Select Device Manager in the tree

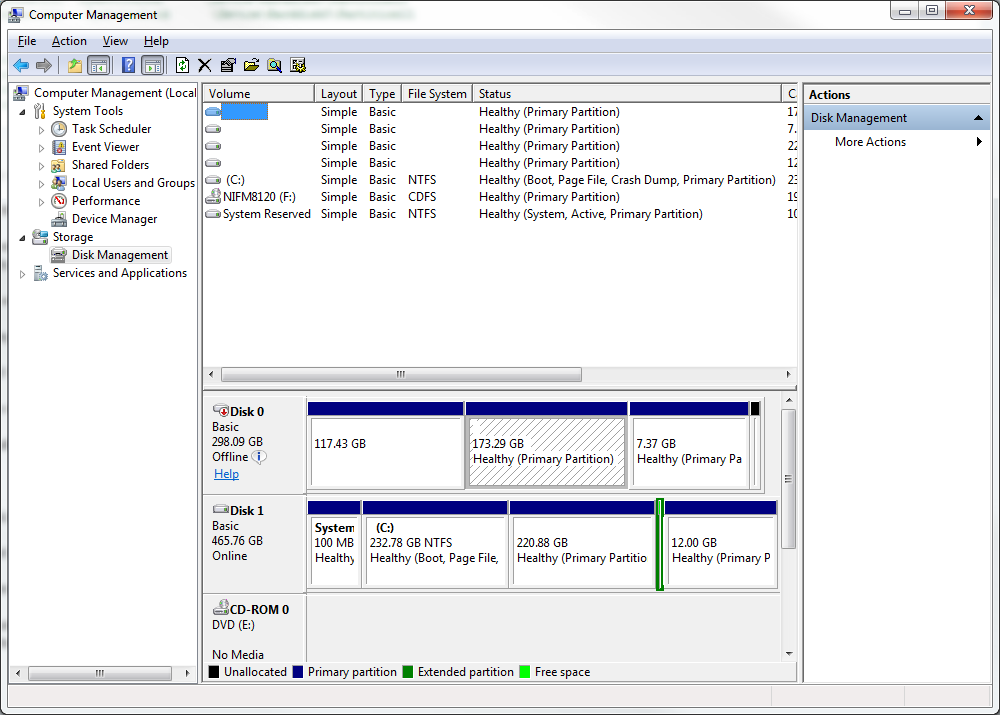click(114, 219)
